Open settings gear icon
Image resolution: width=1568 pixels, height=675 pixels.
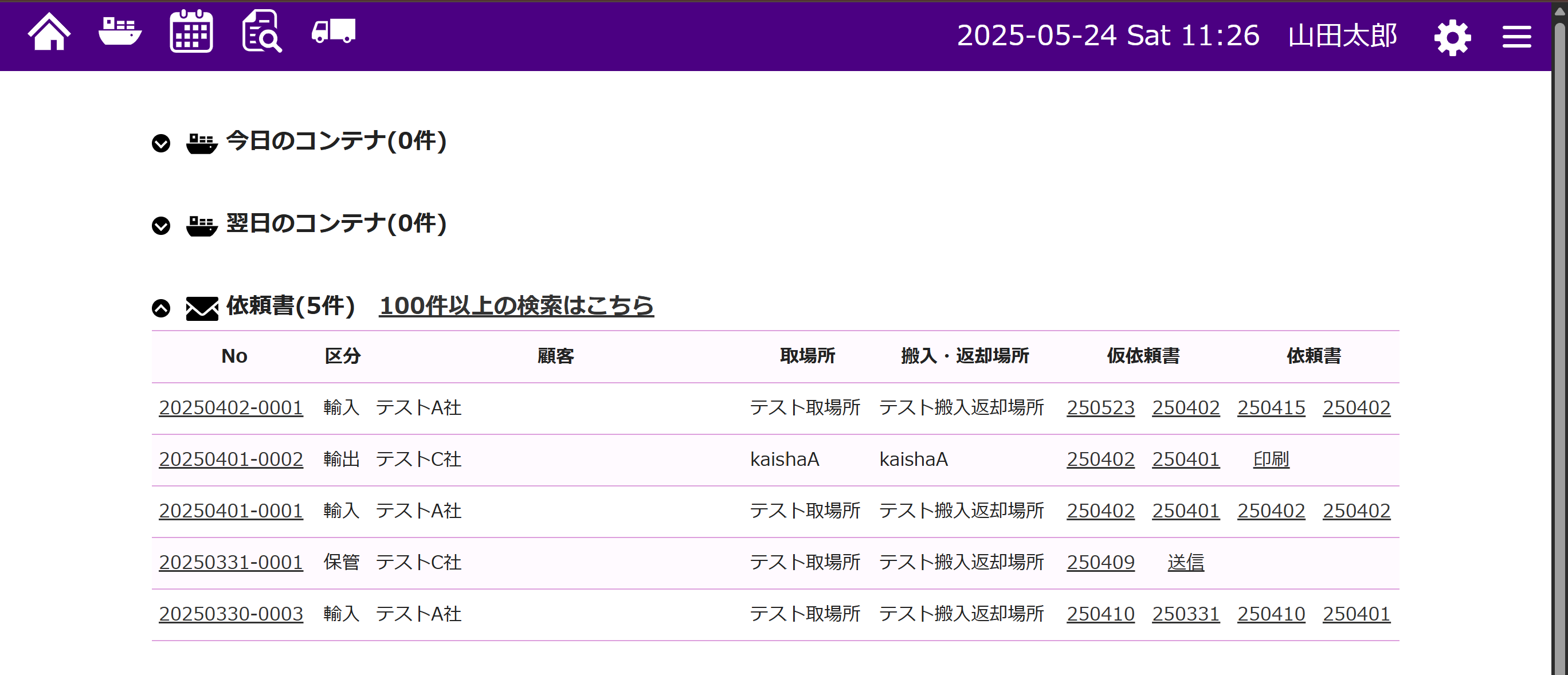(1452, 38)
